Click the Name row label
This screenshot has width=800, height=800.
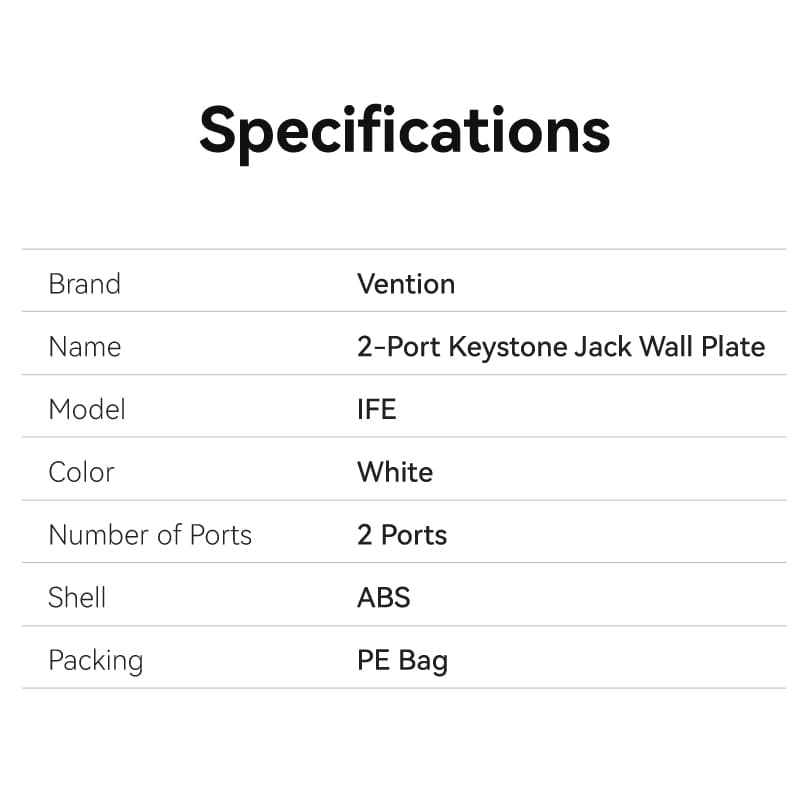click(84, 347)
